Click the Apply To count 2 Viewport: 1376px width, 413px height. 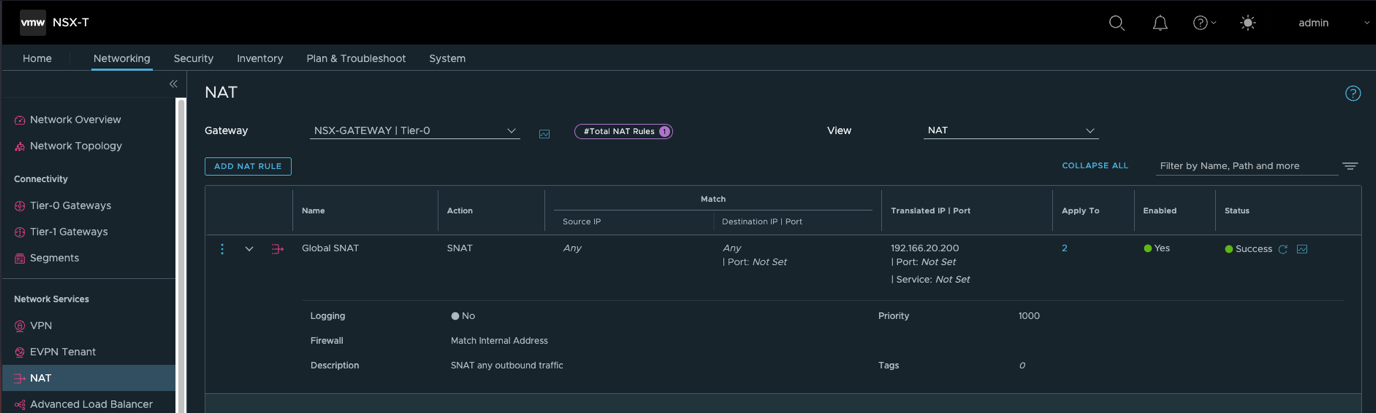pyautogui.click(x=1064, y=248)
